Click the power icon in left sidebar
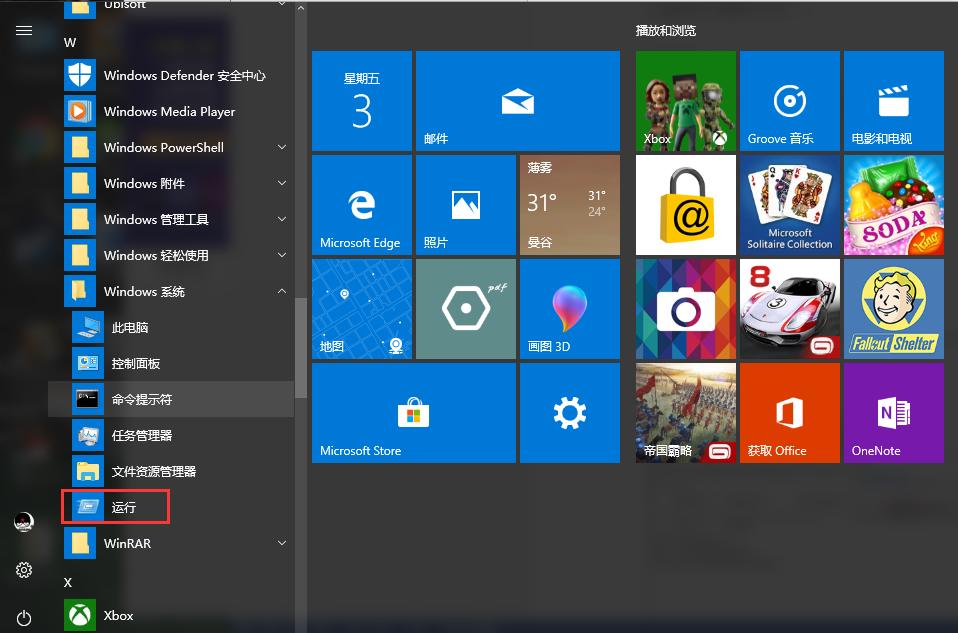The width and height of the screenshot is (958, 633). [24, 619]
